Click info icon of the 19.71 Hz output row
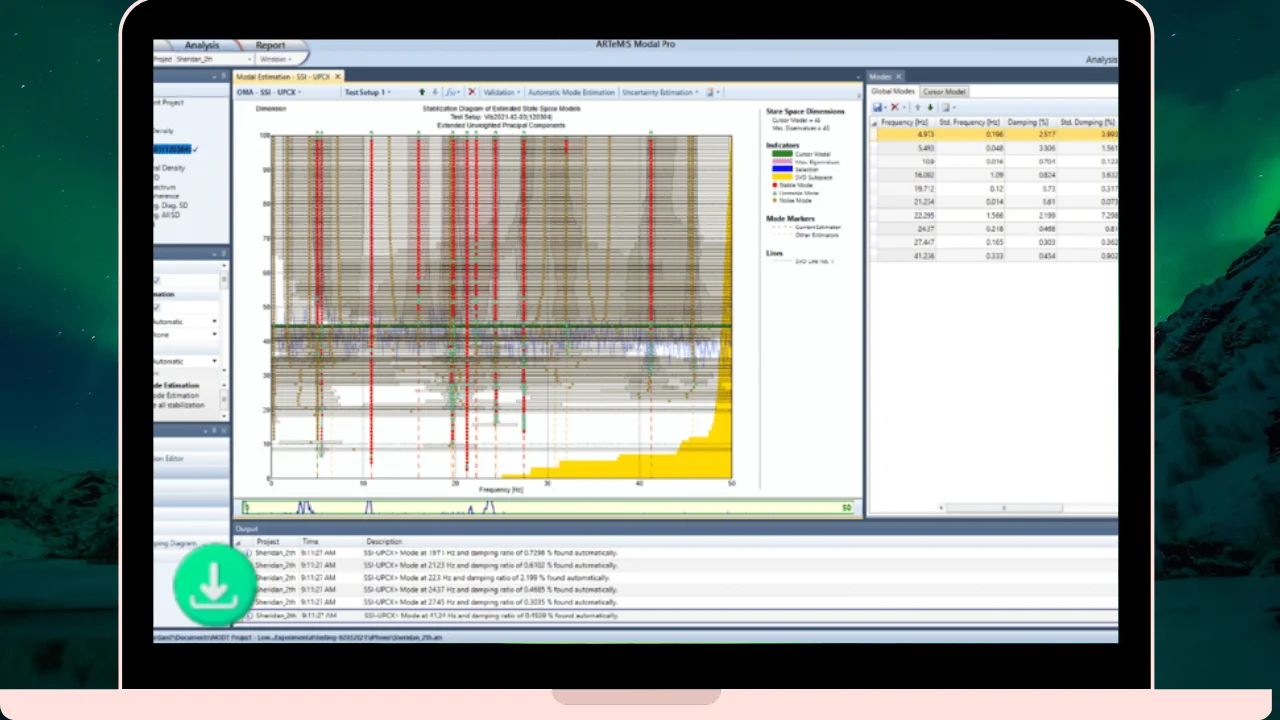The width and height of the screenshot is (1280, 720). [249, 553]
